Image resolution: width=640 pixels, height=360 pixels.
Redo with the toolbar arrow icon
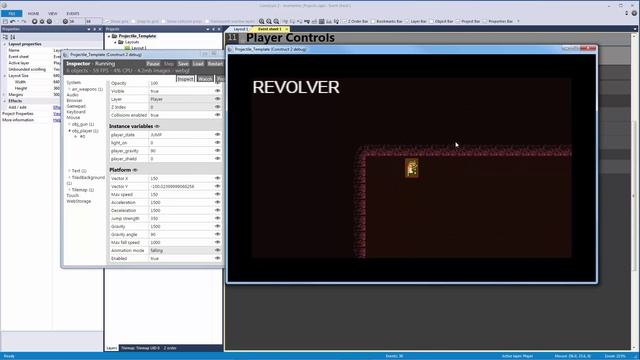click(24, 21)
